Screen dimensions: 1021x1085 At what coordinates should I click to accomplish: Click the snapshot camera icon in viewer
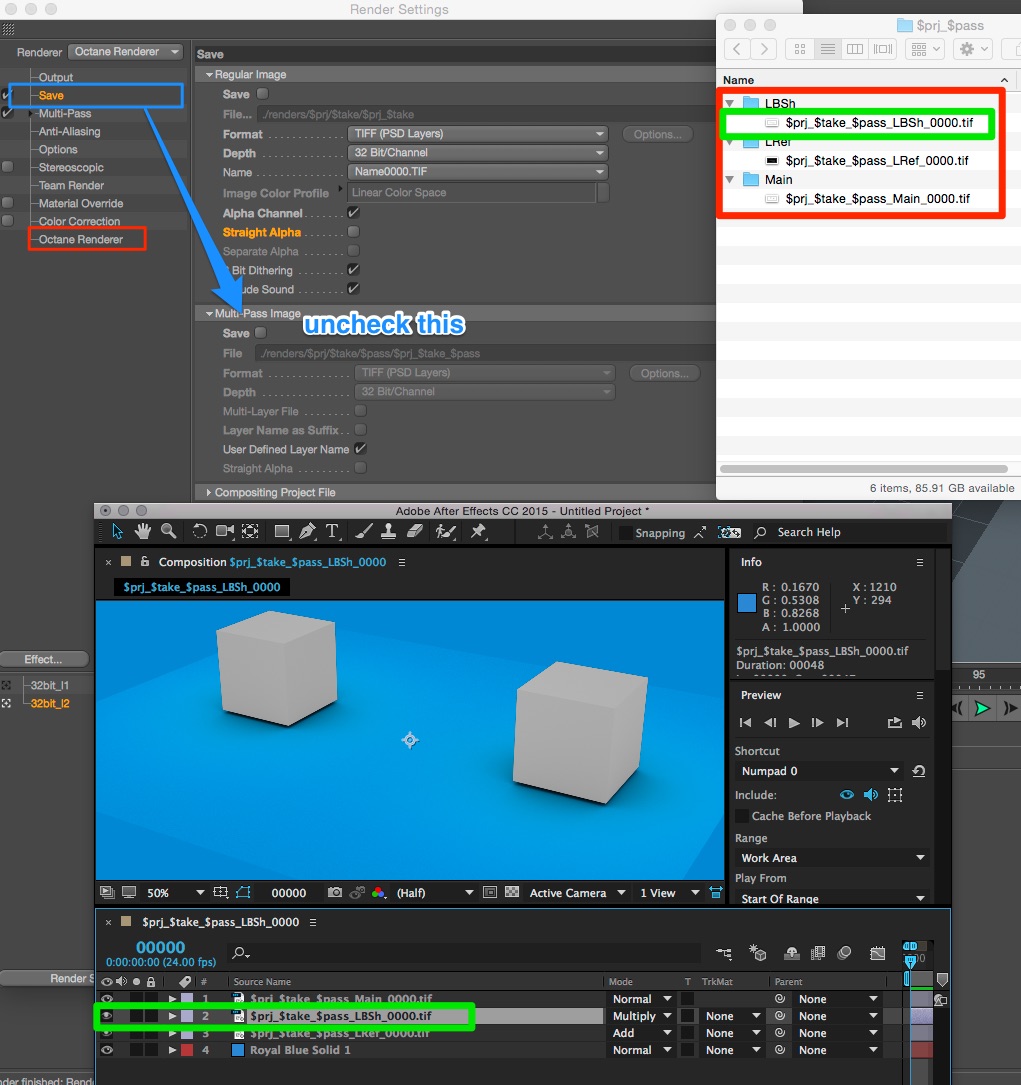[335, 893]
